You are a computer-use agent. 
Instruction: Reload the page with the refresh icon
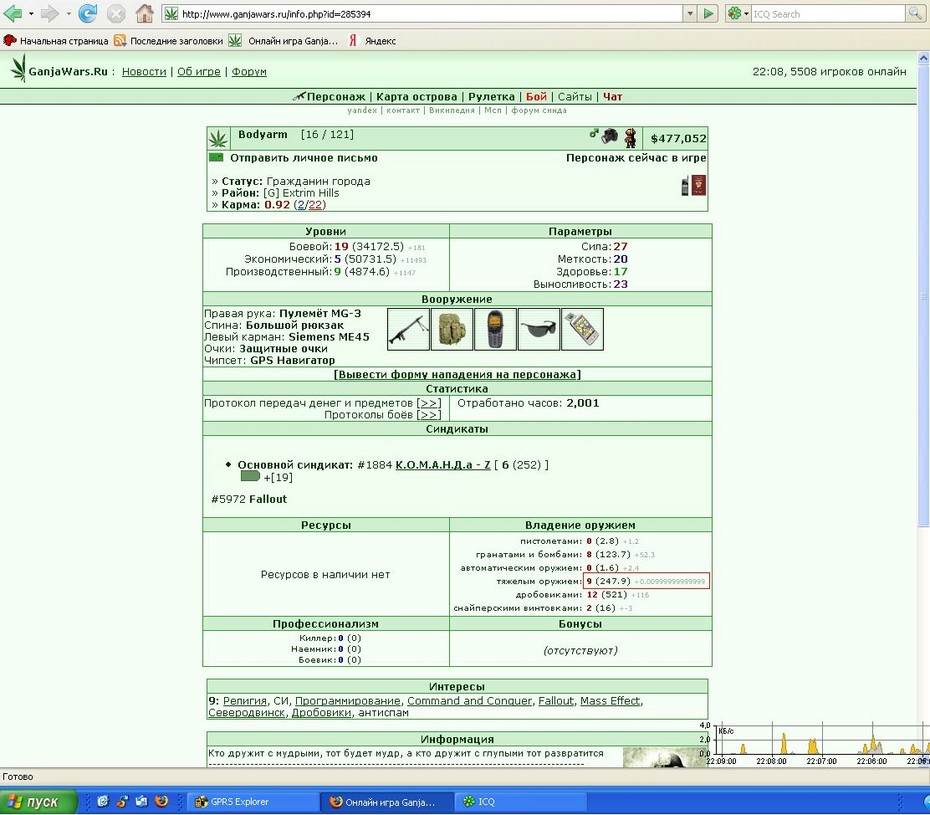pyautogui.click(x=88, y=13)
